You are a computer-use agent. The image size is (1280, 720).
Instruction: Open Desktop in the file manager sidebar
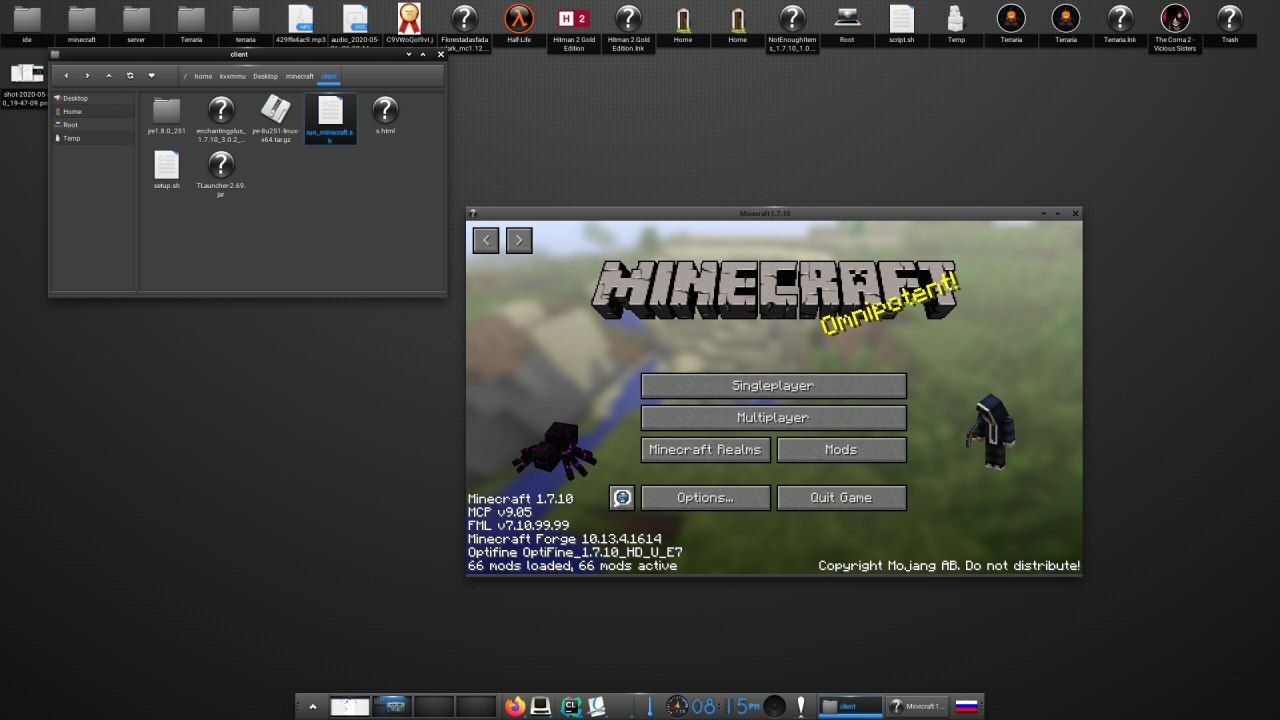(x=92, y=98)
